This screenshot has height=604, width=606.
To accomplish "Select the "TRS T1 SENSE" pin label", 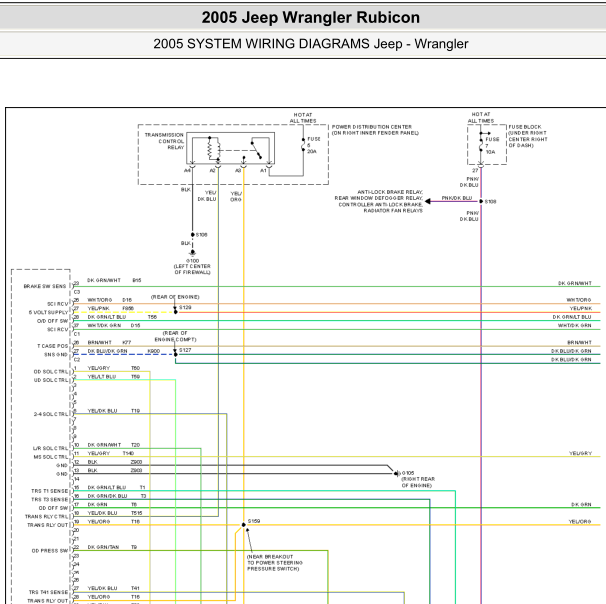I will (49, 491).
